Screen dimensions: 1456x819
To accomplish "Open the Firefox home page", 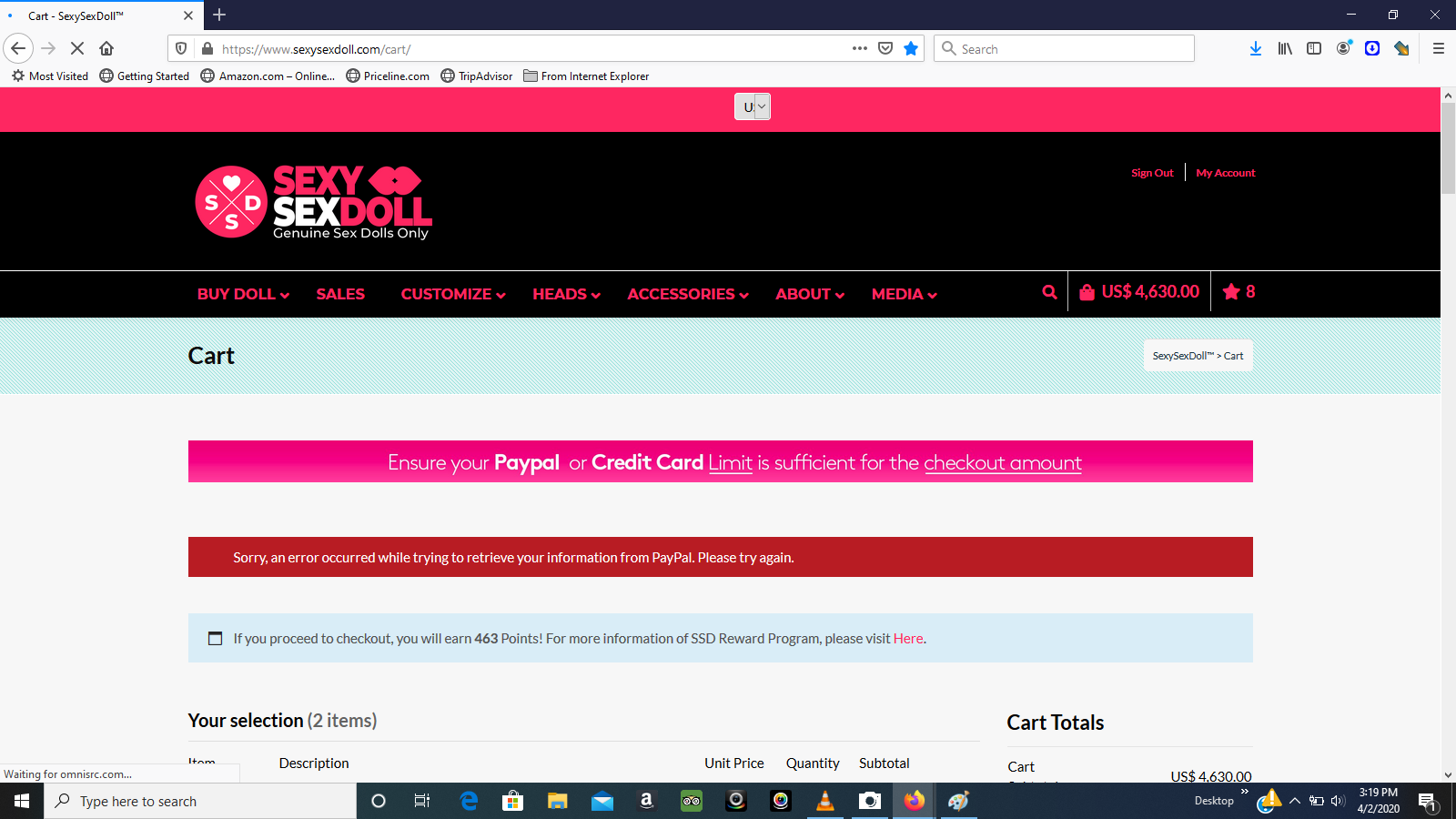I will [x=106, y=48].
